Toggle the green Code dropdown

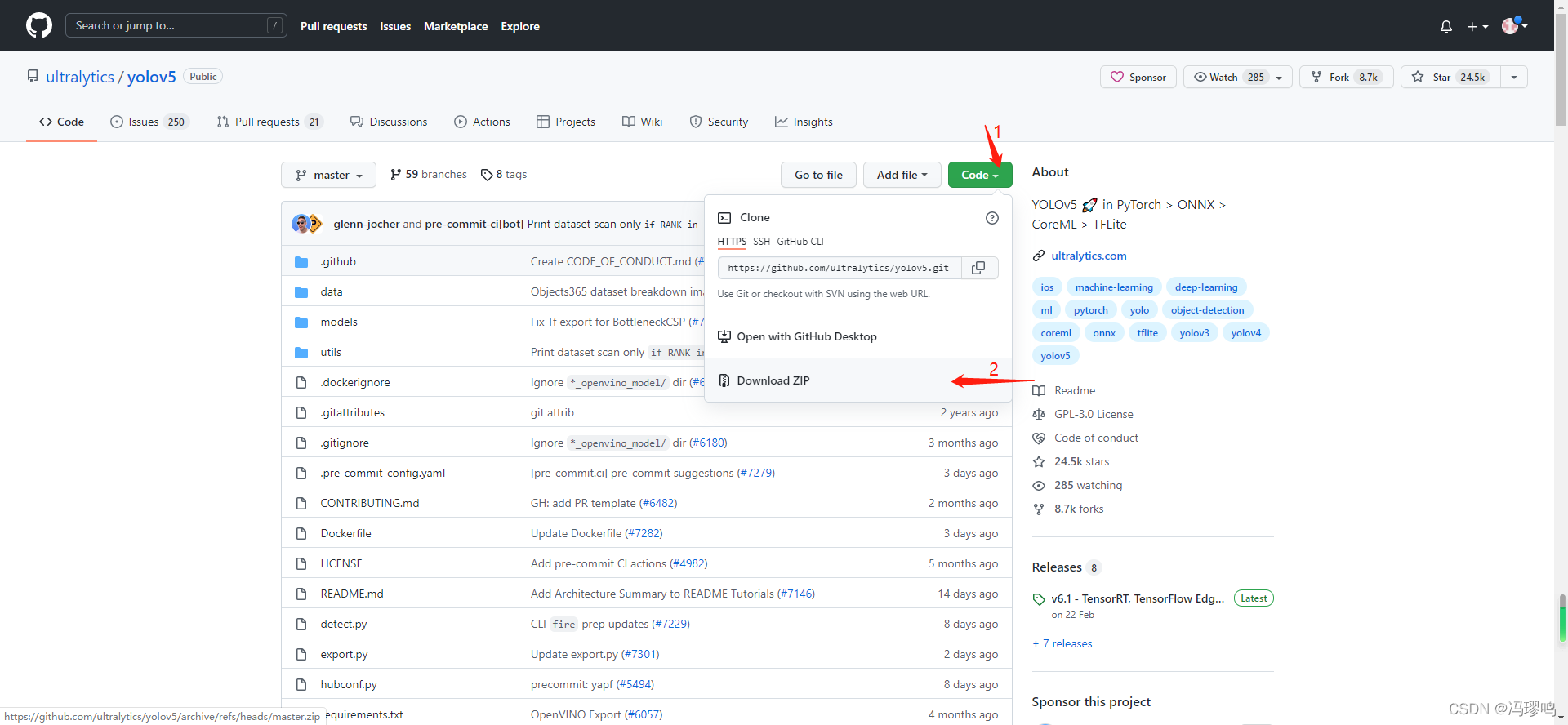pos(980,175)
